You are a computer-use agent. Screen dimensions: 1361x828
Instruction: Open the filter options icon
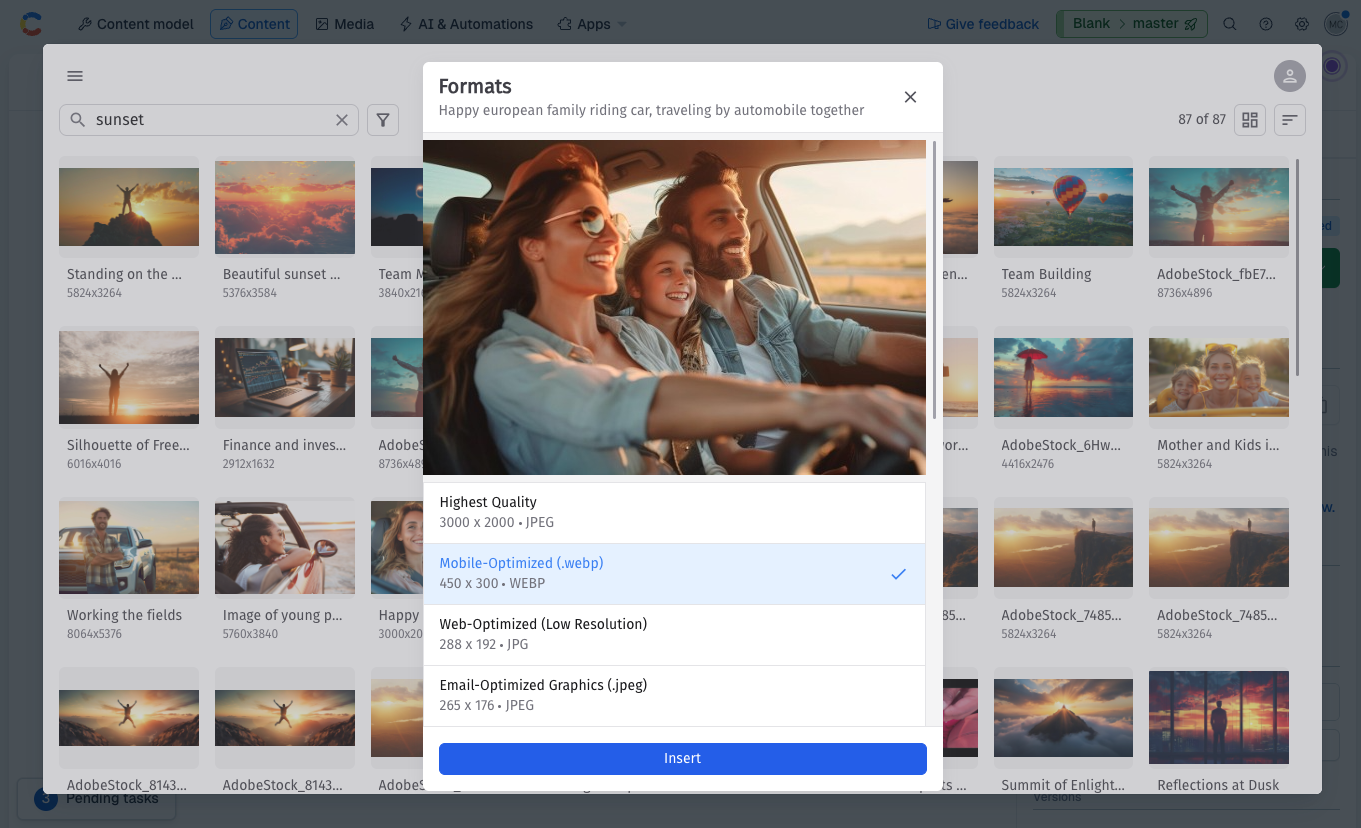383,120
